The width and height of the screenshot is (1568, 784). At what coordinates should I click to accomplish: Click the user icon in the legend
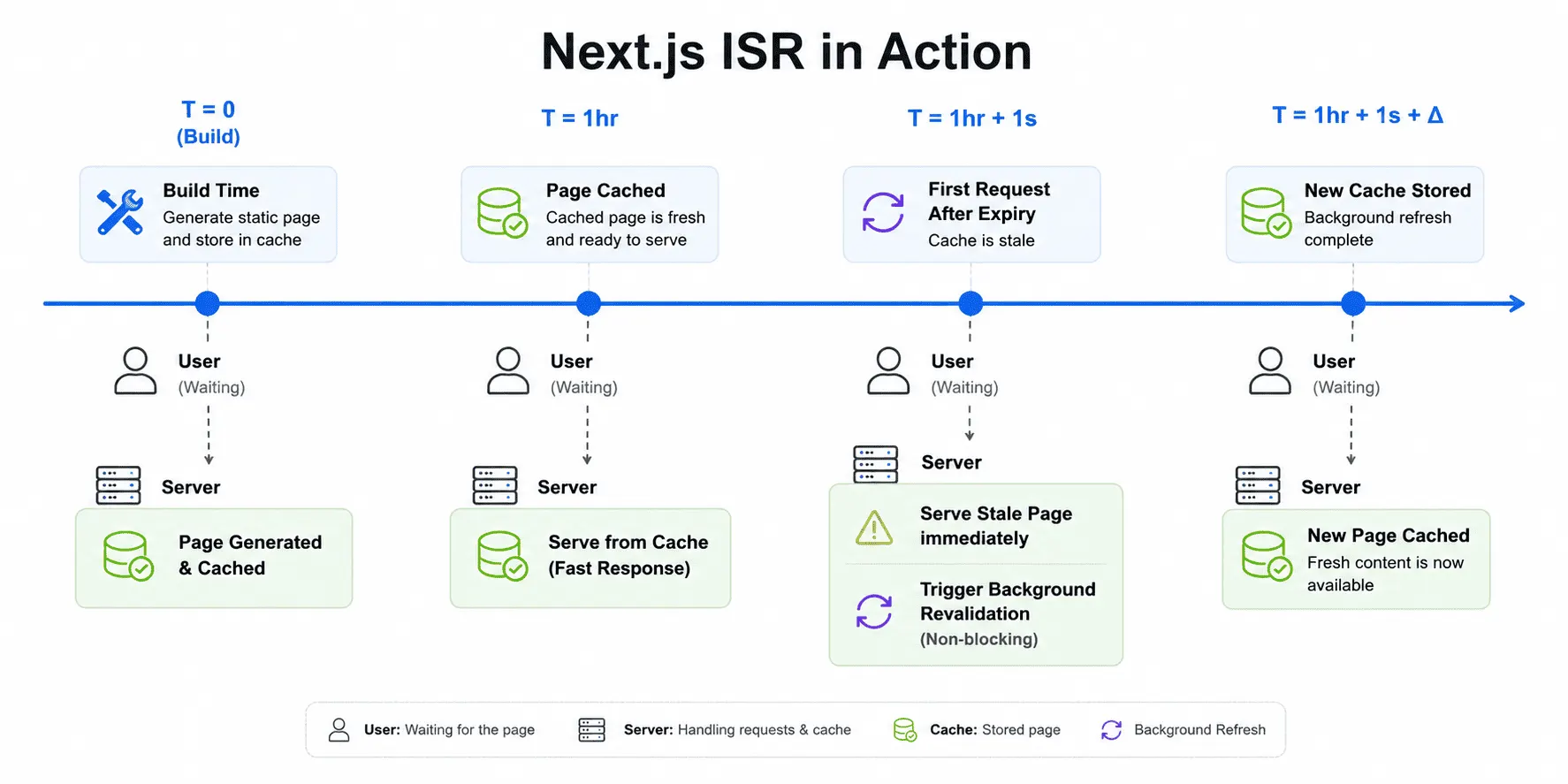(x=339, y=729)
